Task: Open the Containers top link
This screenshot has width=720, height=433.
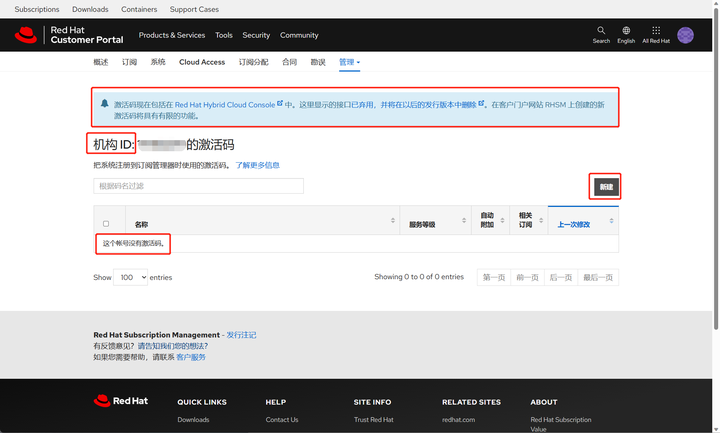Action: pyautogui.click(x=139, y=9)
